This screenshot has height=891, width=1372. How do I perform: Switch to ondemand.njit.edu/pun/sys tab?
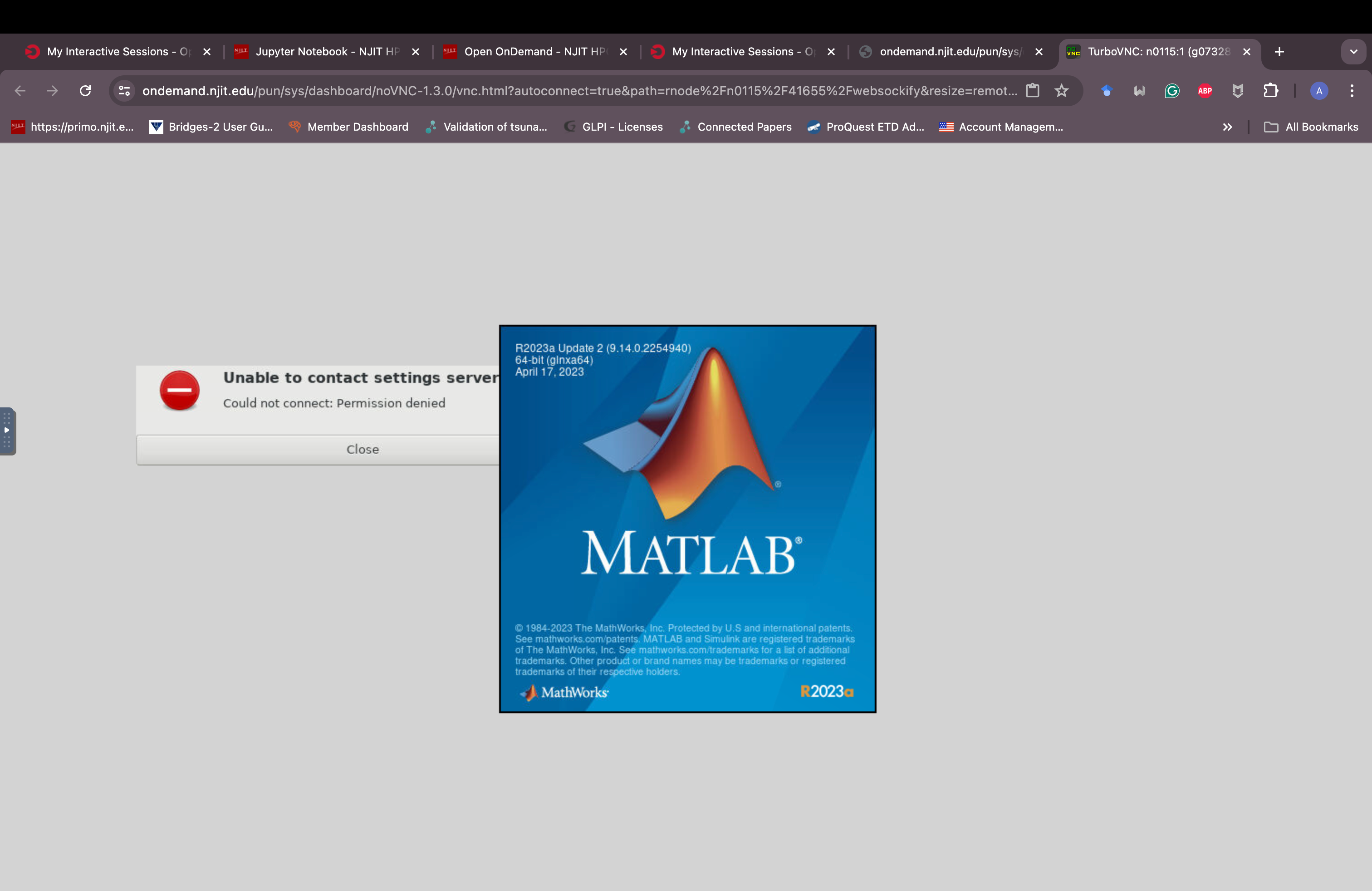click(951, 52)
